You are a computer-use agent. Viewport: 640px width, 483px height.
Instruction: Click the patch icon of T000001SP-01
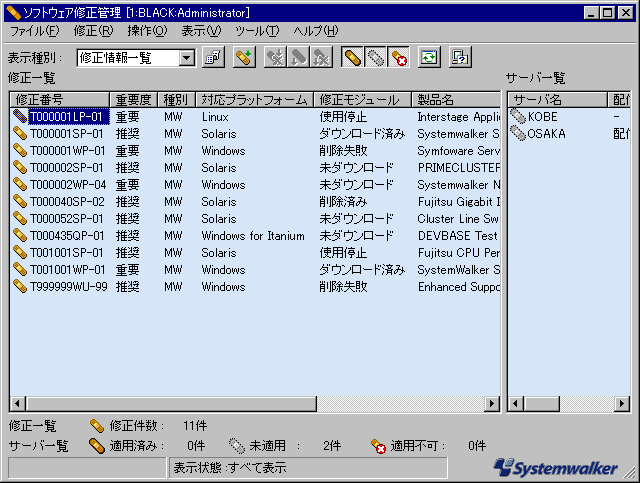click(x=20, y=134)
